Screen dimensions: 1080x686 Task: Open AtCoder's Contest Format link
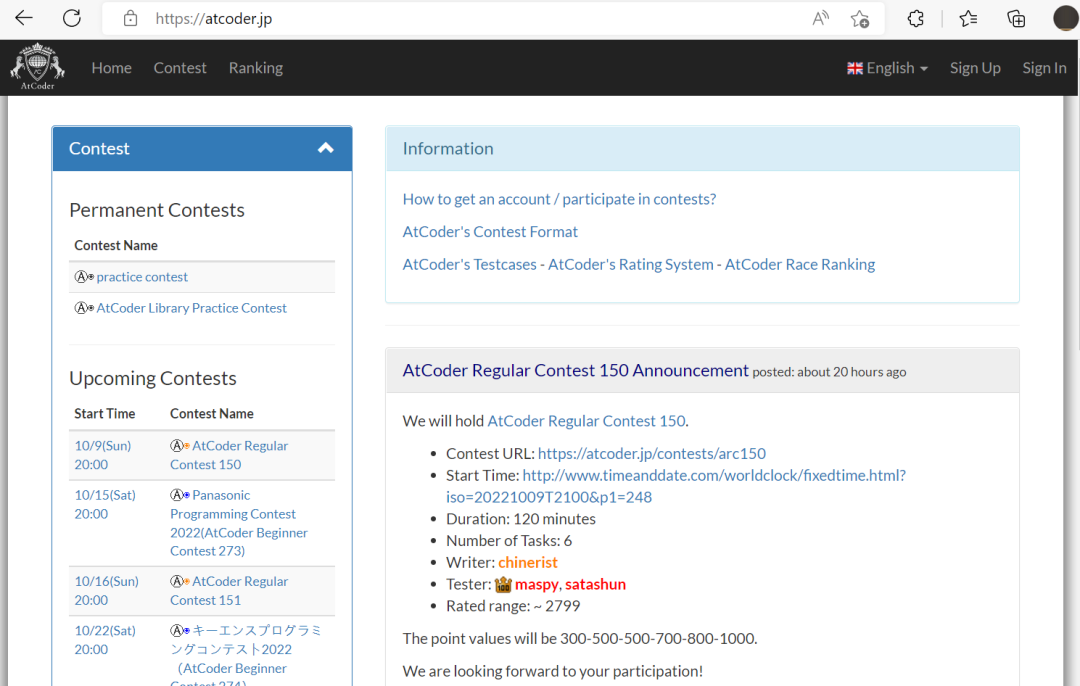pos(490,231)
